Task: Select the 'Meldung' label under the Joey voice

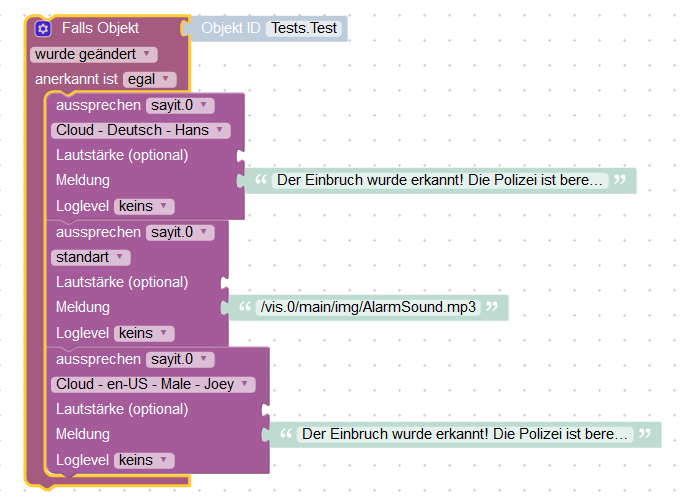Action: (83, 435)
